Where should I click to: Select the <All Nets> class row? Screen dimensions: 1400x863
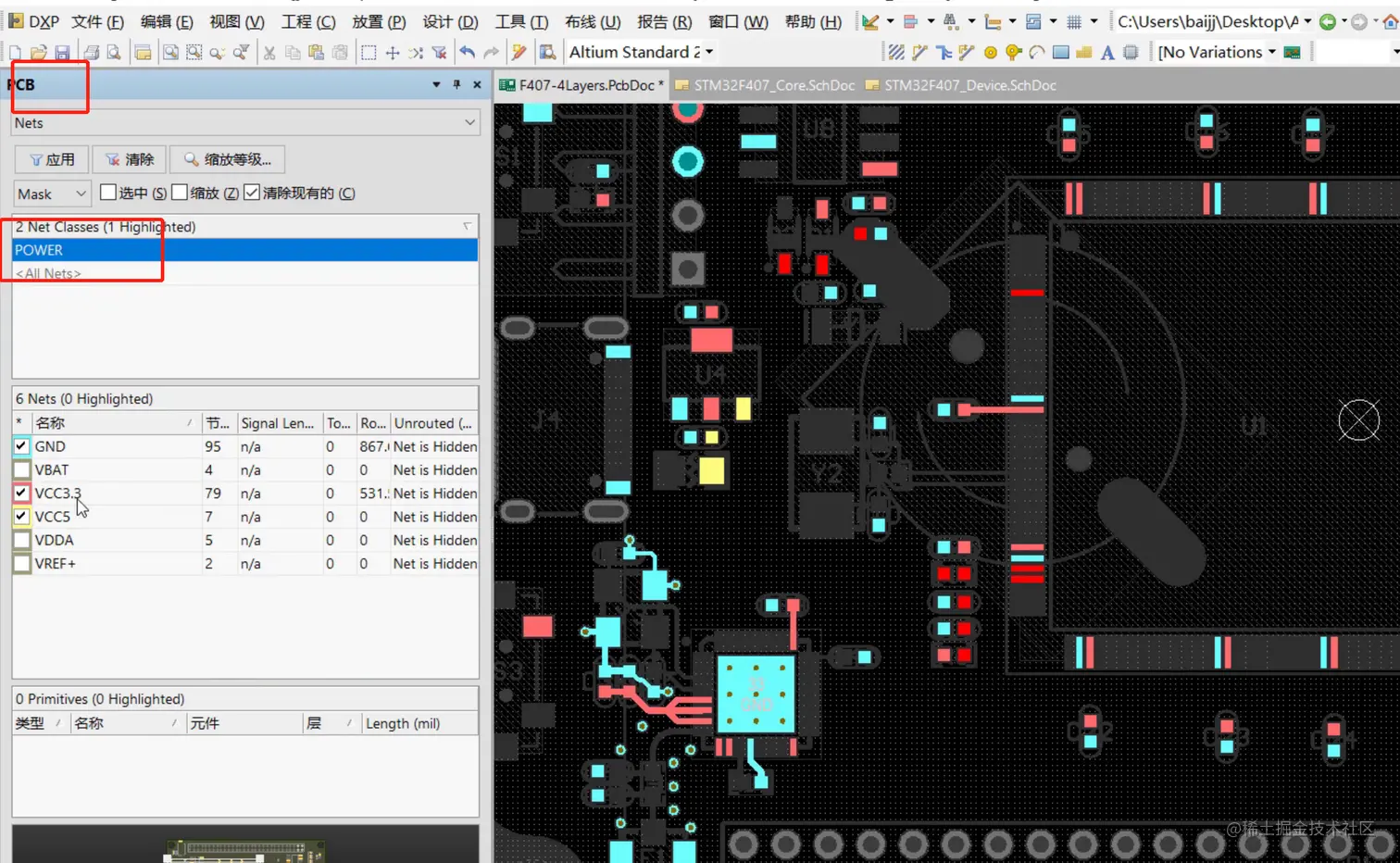point(245,273)
